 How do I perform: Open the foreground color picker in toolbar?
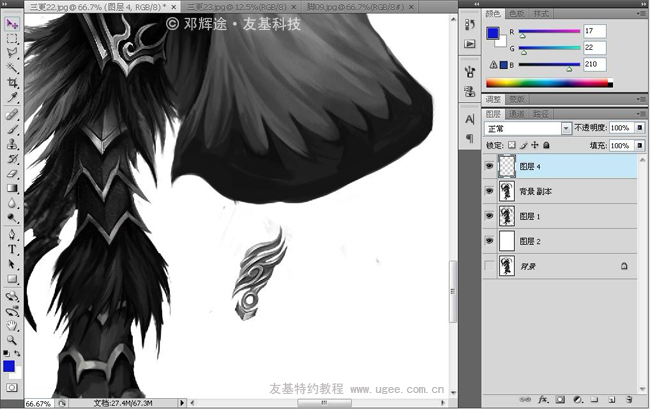[9, 366]
